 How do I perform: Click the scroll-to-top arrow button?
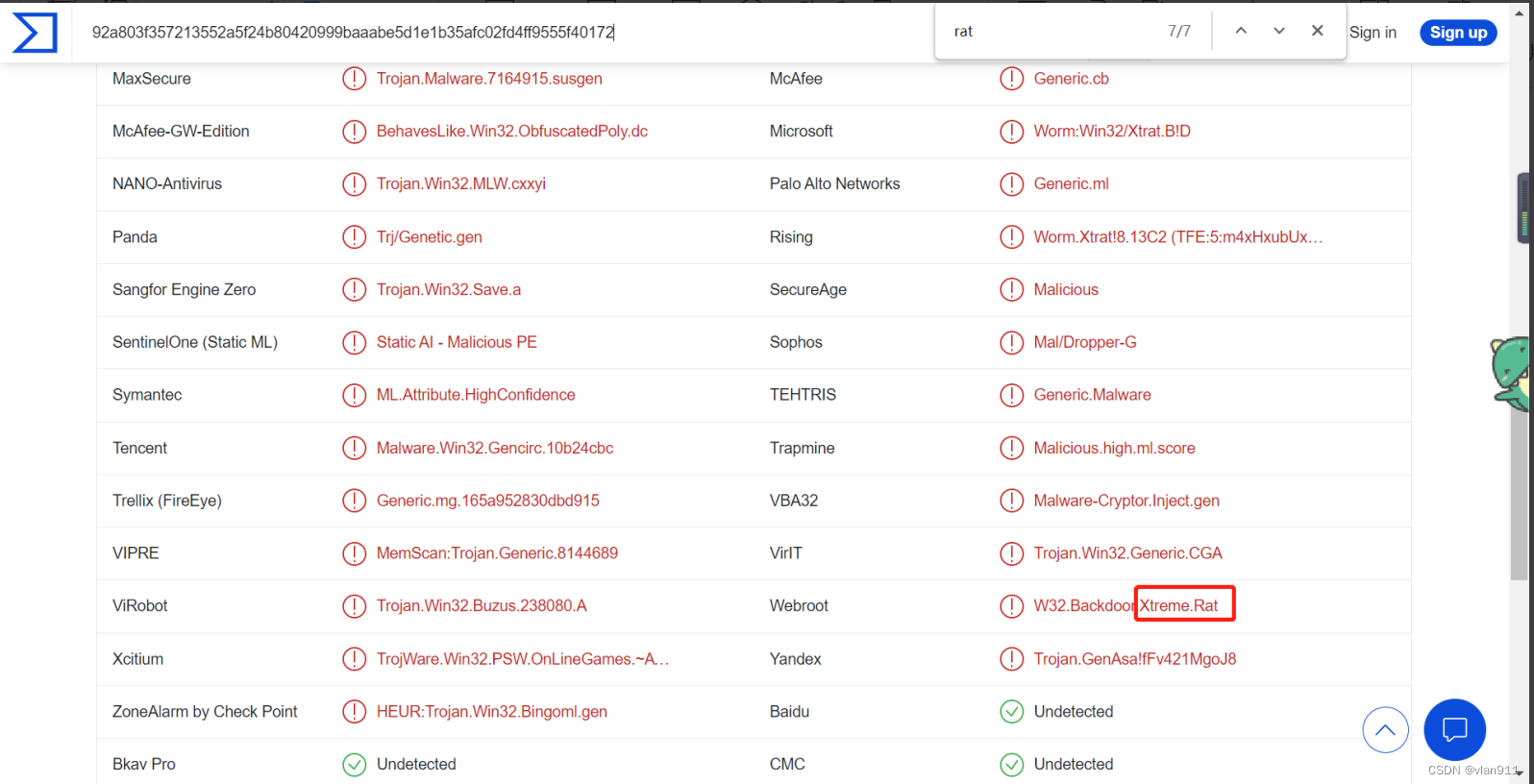[1385, 730]
